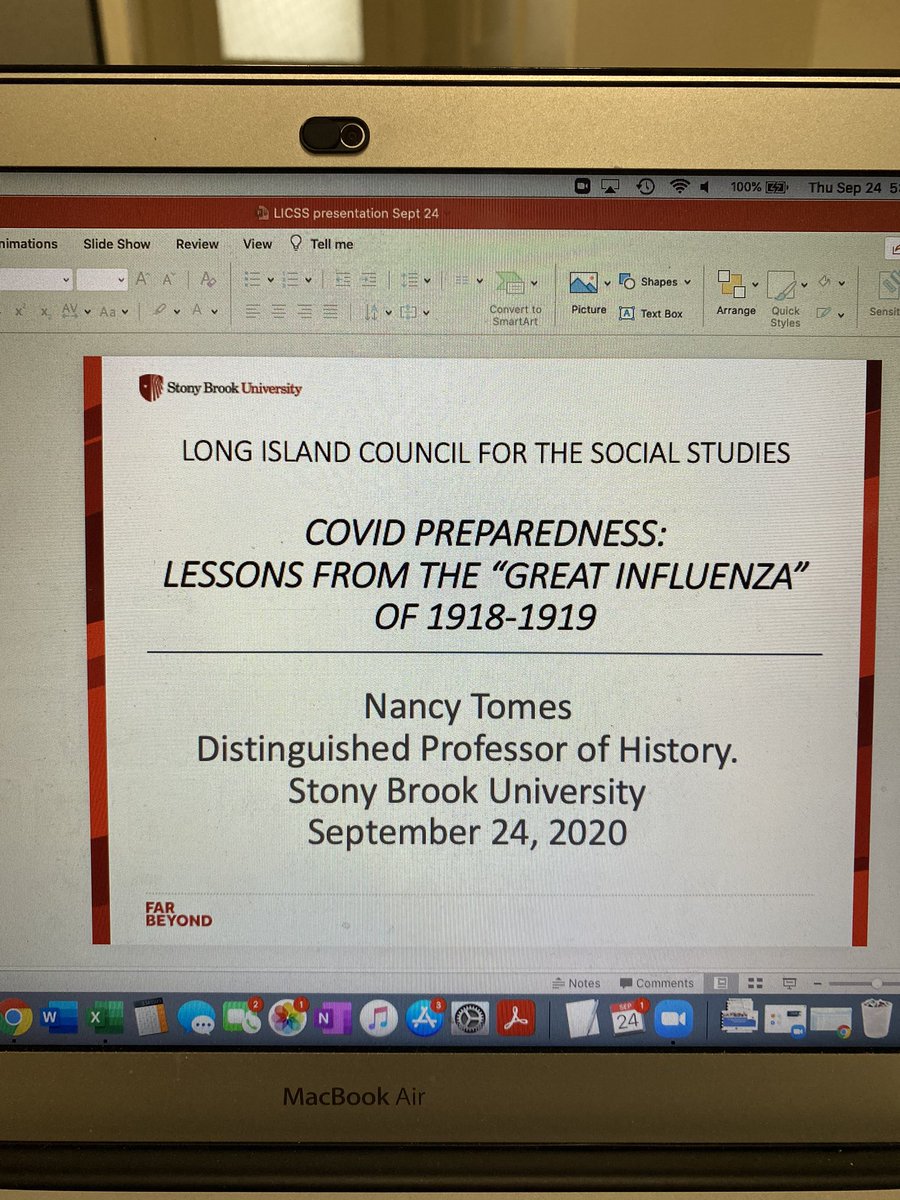900x1200 pixels.
Task: Open App Store from the Dock
Action: point(424,1018)
